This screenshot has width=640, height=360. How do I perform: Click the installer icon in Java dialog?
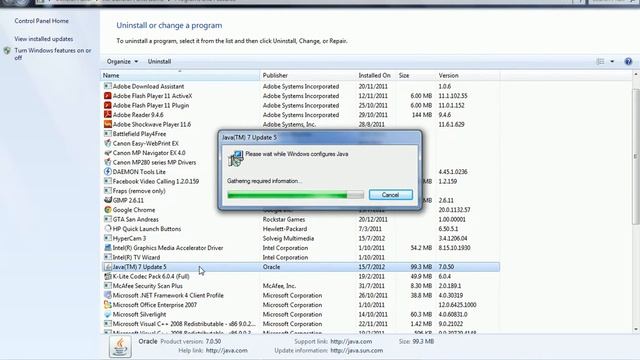coord(236,158)
